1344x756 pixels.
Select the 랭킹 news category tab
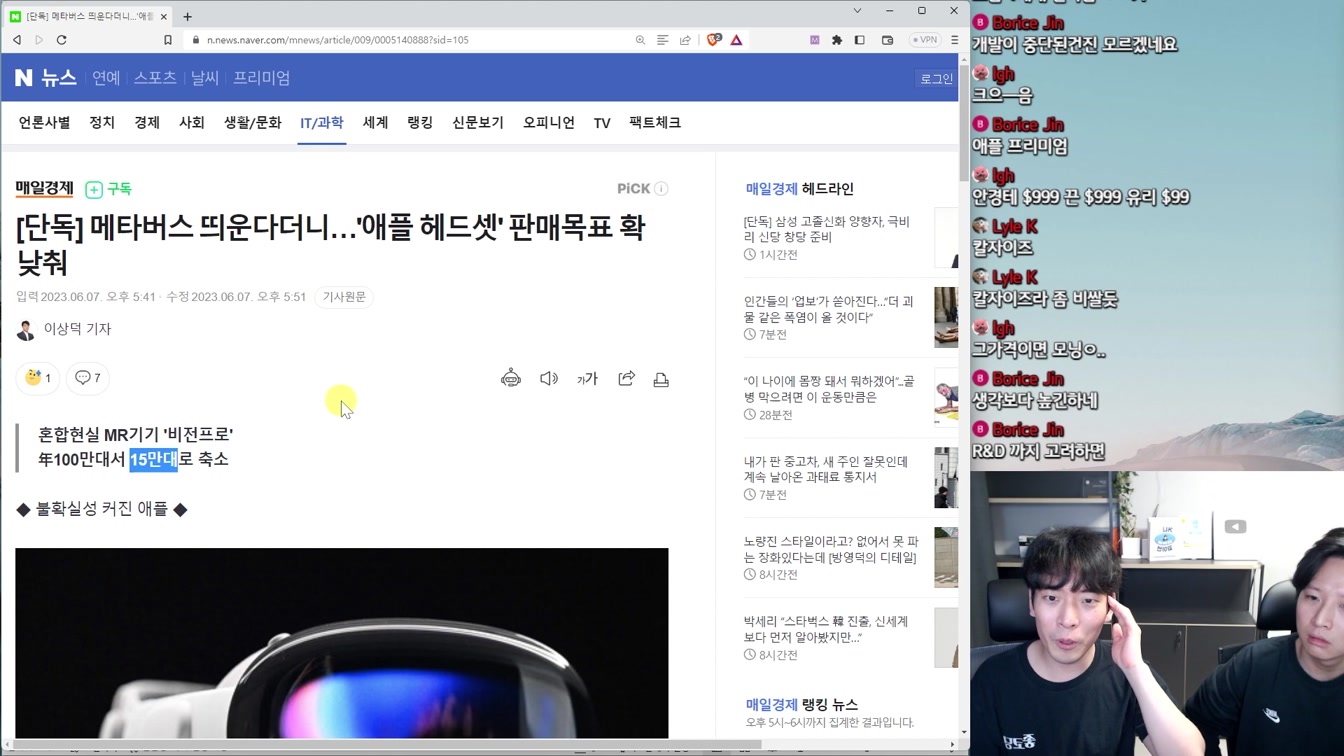[420, 122]
